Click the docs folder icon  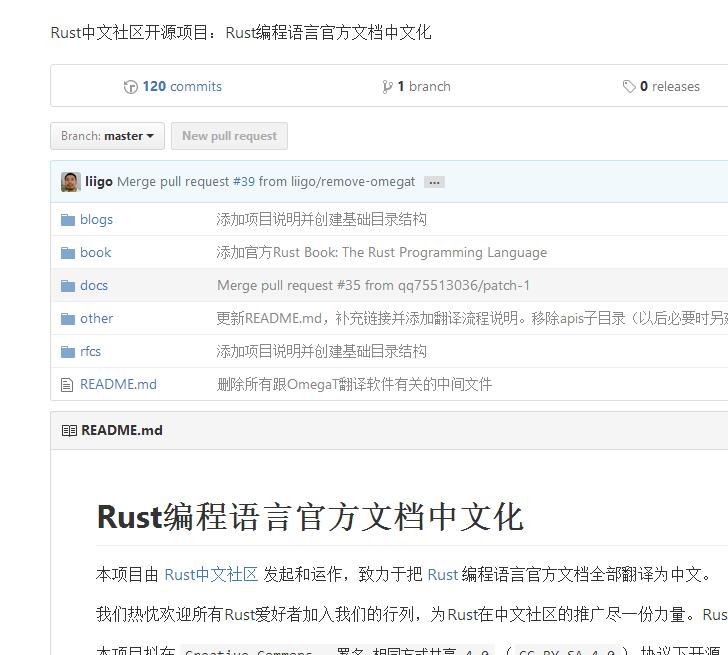pyautogui.click(x=68, y=286)
